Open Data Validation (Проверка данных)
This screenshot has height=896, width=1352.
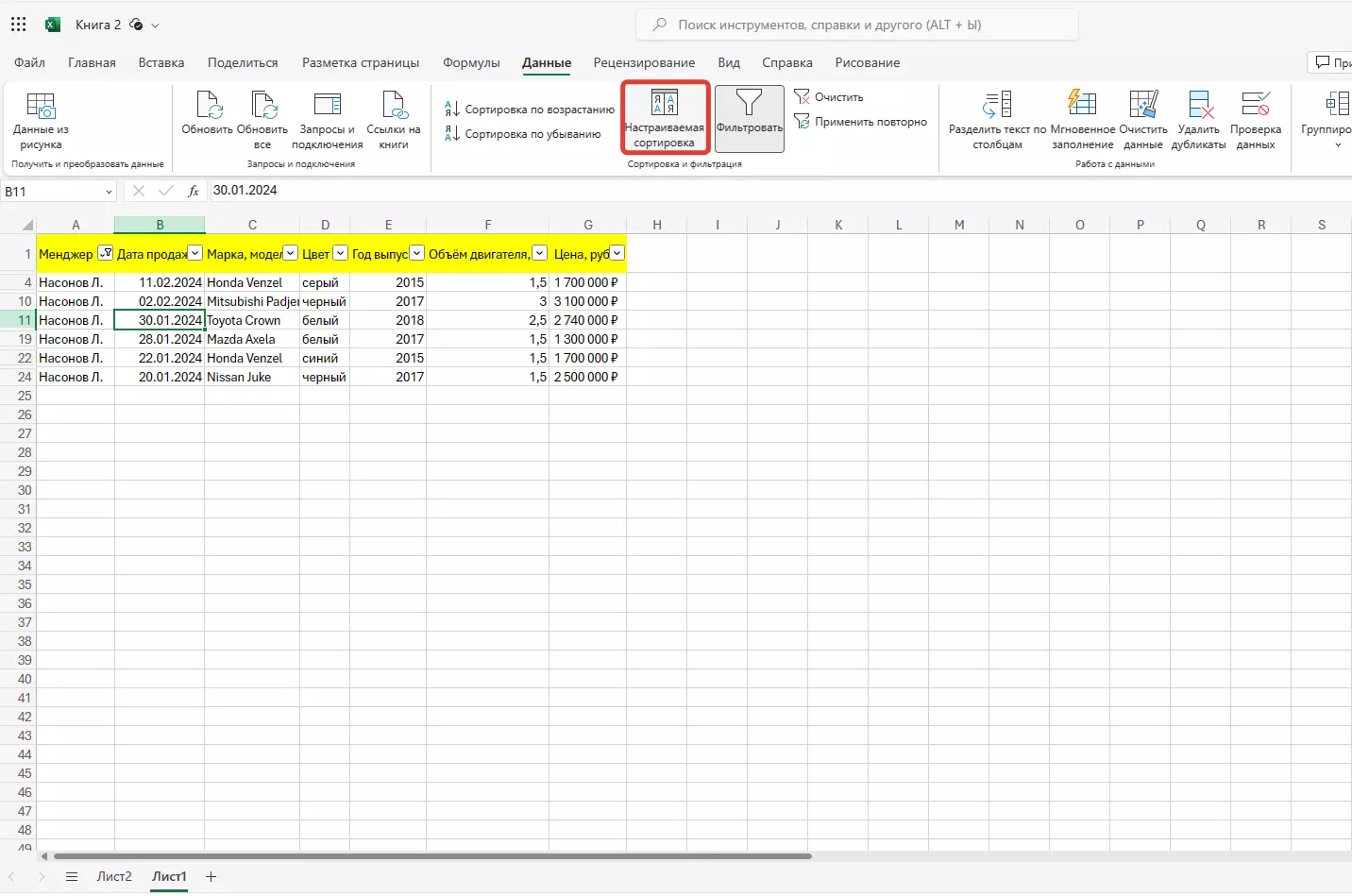point(1255,105)
